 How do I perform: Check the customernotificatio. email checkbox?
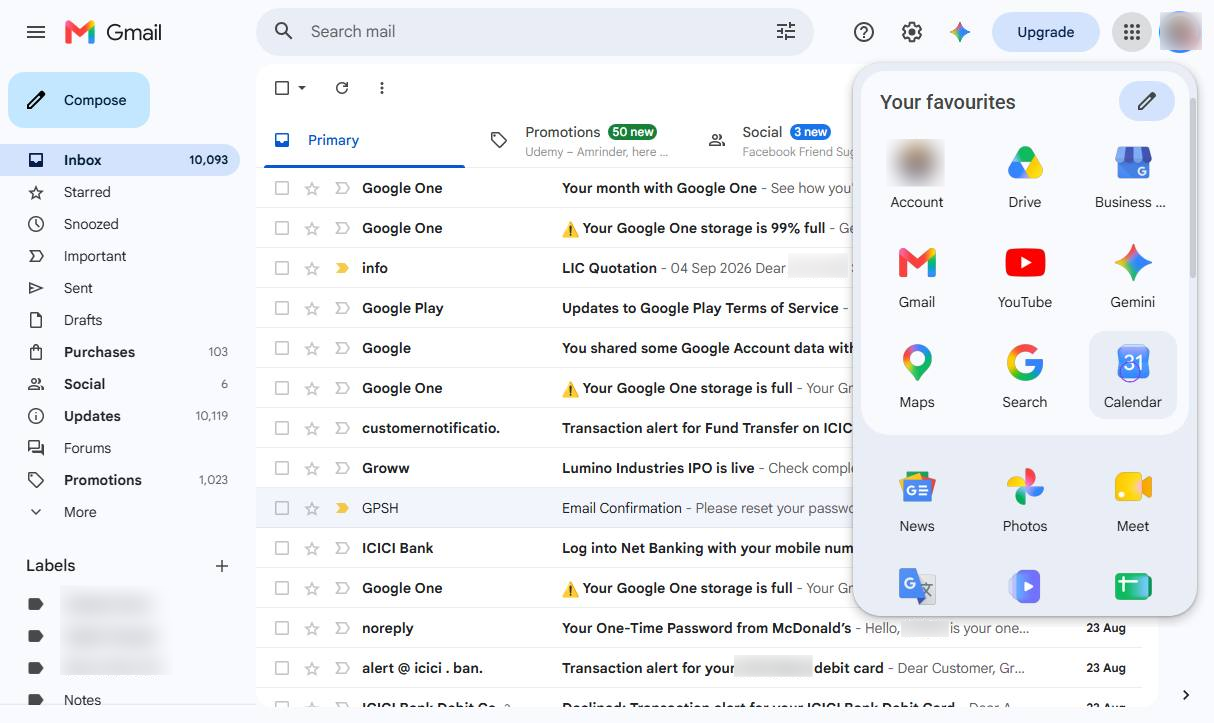(x=282, y=428)
